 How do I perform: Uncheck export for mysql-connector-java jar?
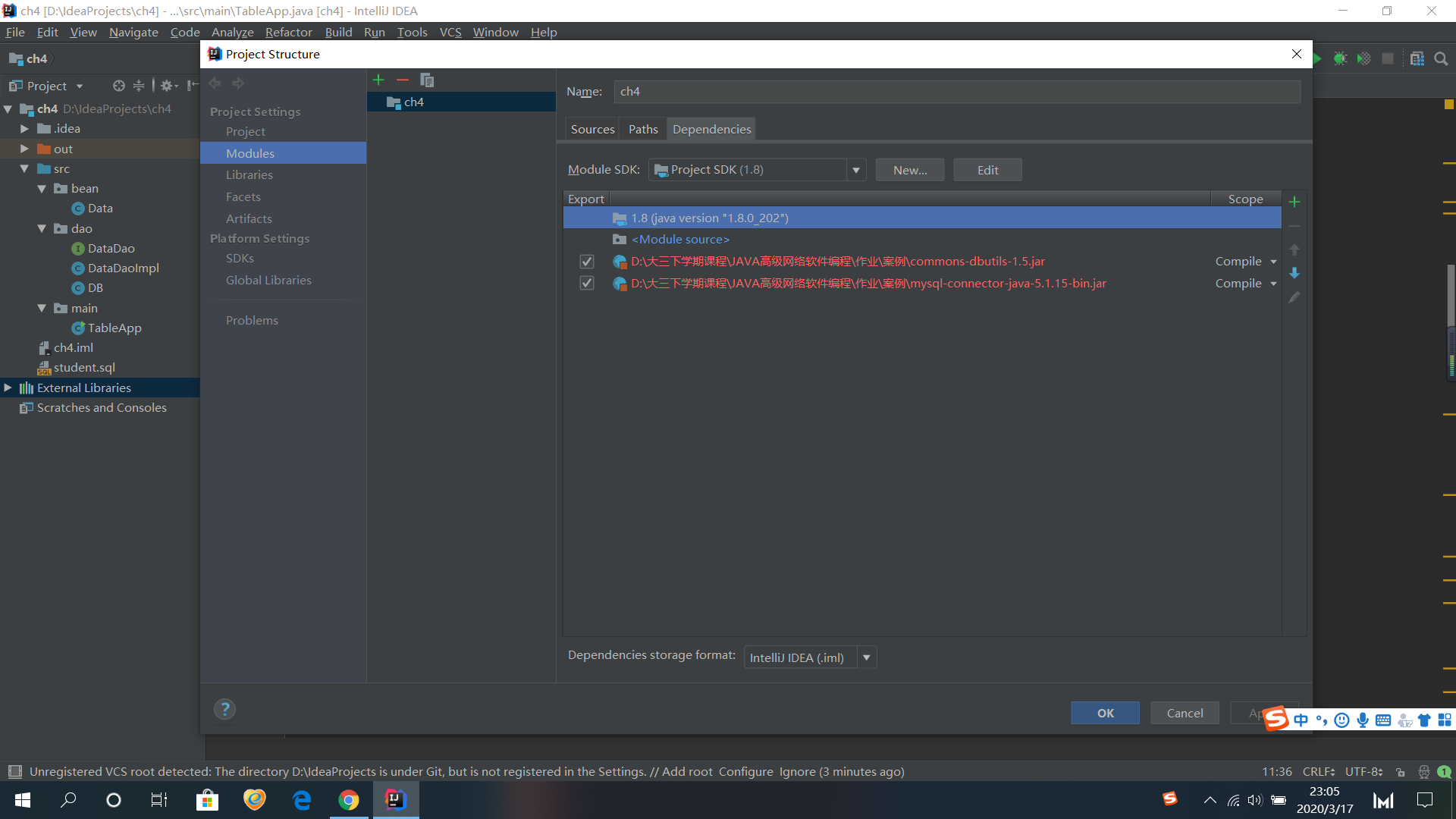[x=586, y=284]
